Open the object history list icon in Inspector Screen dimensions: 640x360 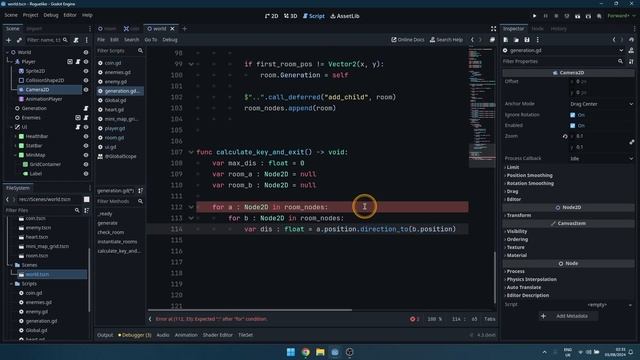click(631, 40)
